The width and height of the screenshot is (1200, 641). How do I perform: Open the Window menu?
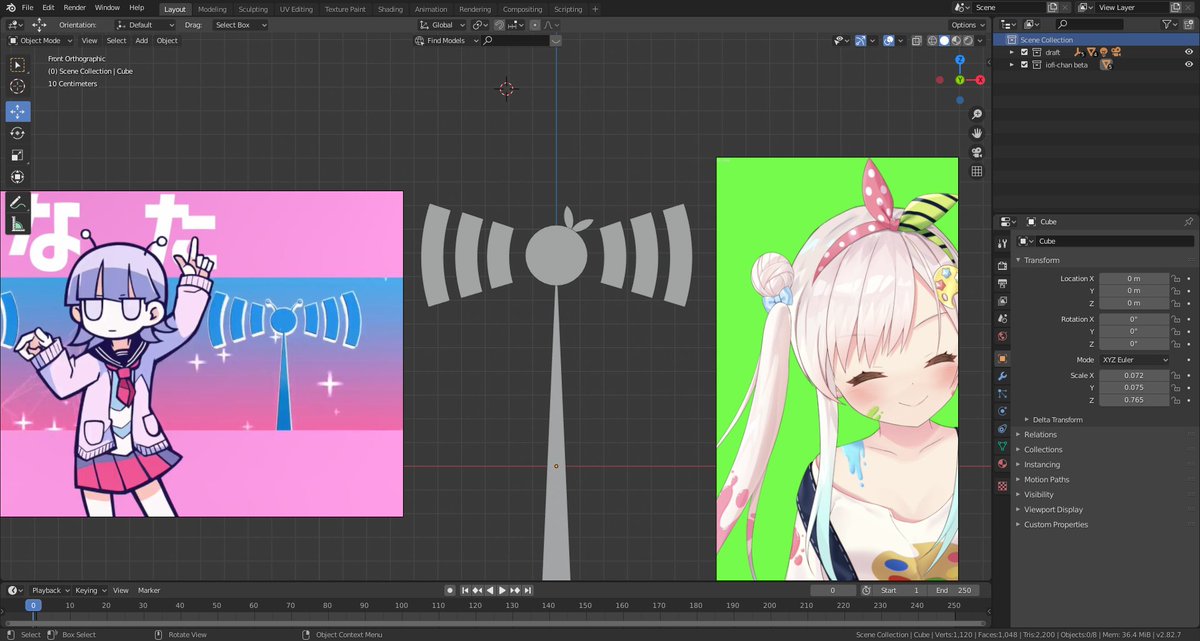pyautogui.click(x=107, y=7)
